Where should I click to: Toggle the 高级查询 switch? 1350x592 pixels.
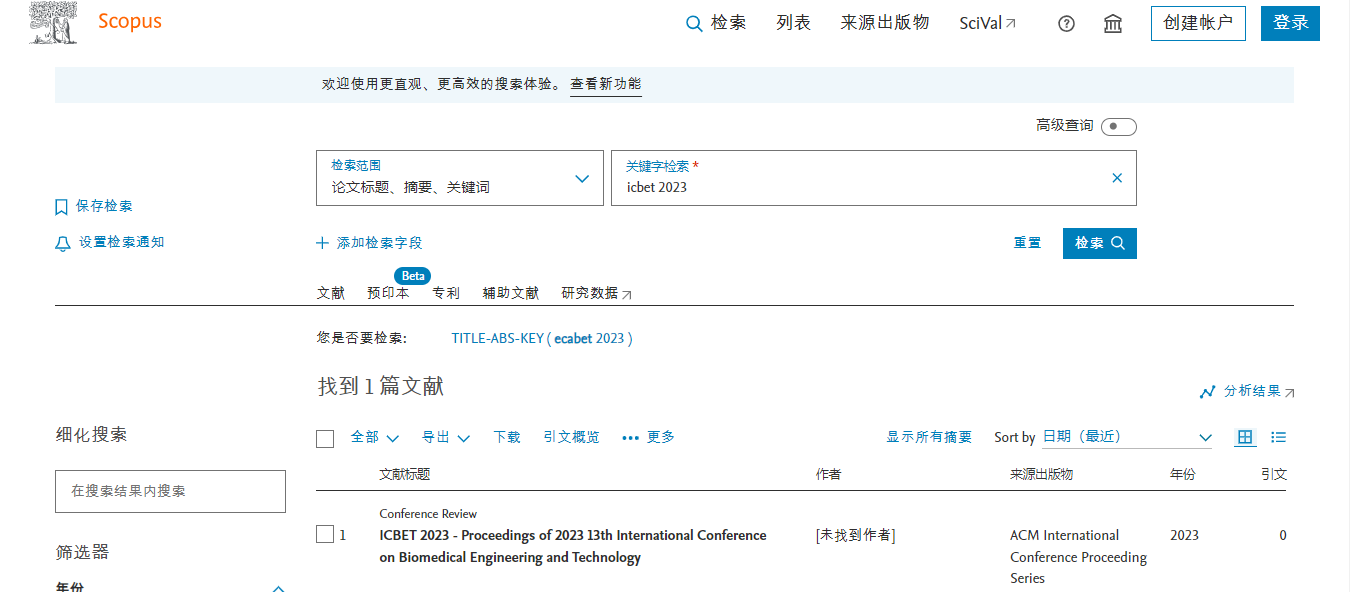pyautogui.click(x=1118, y=127)
